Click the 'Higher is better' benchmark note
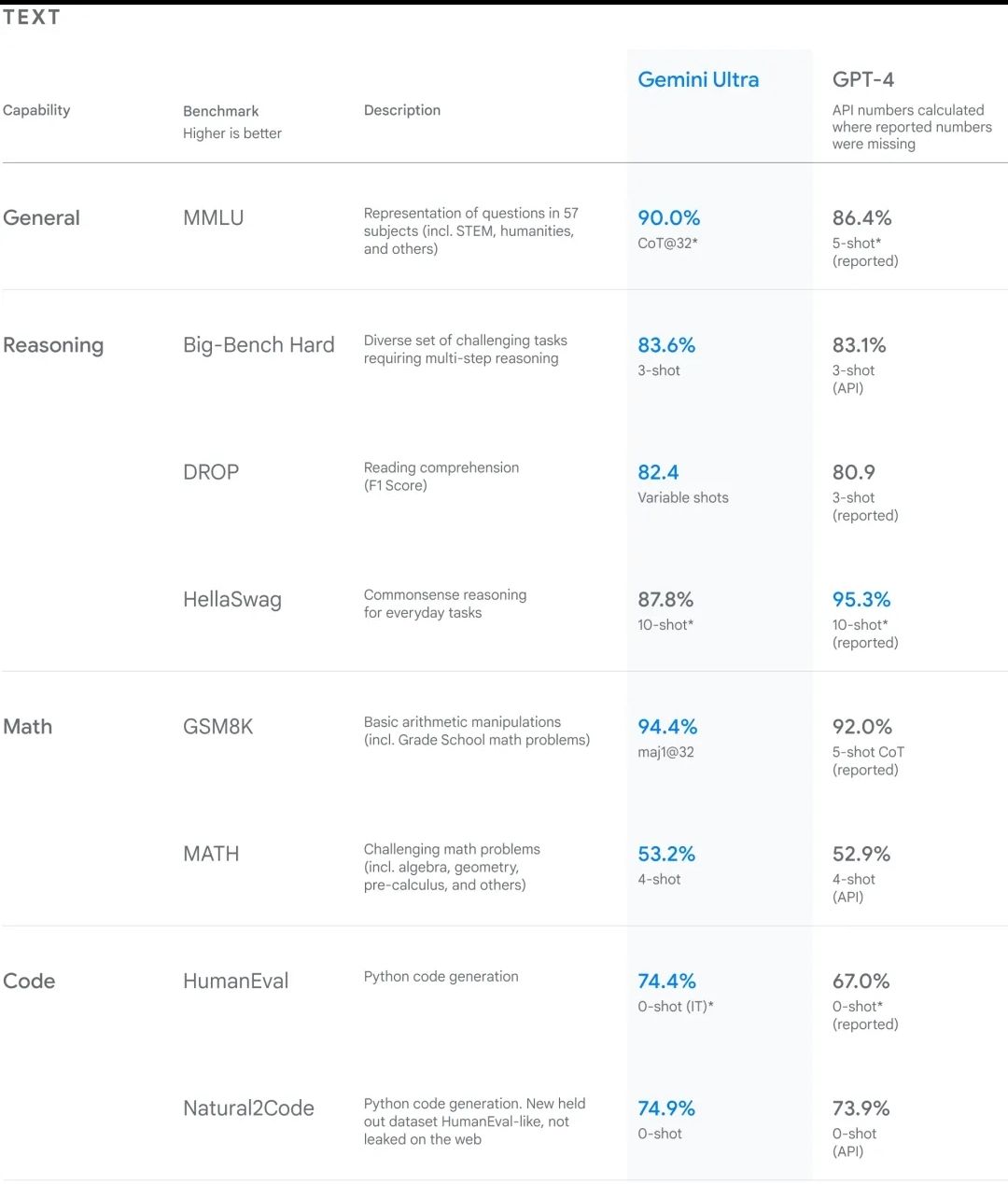Screen dimensions: 1008x1184 232,133
